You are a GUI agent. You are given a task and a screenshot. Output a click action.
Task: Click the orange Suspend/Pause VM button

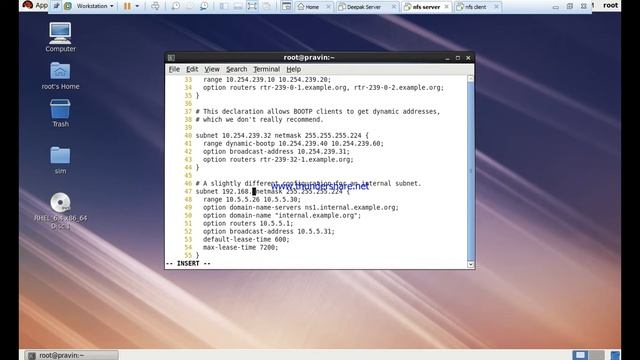pos(127,6)
